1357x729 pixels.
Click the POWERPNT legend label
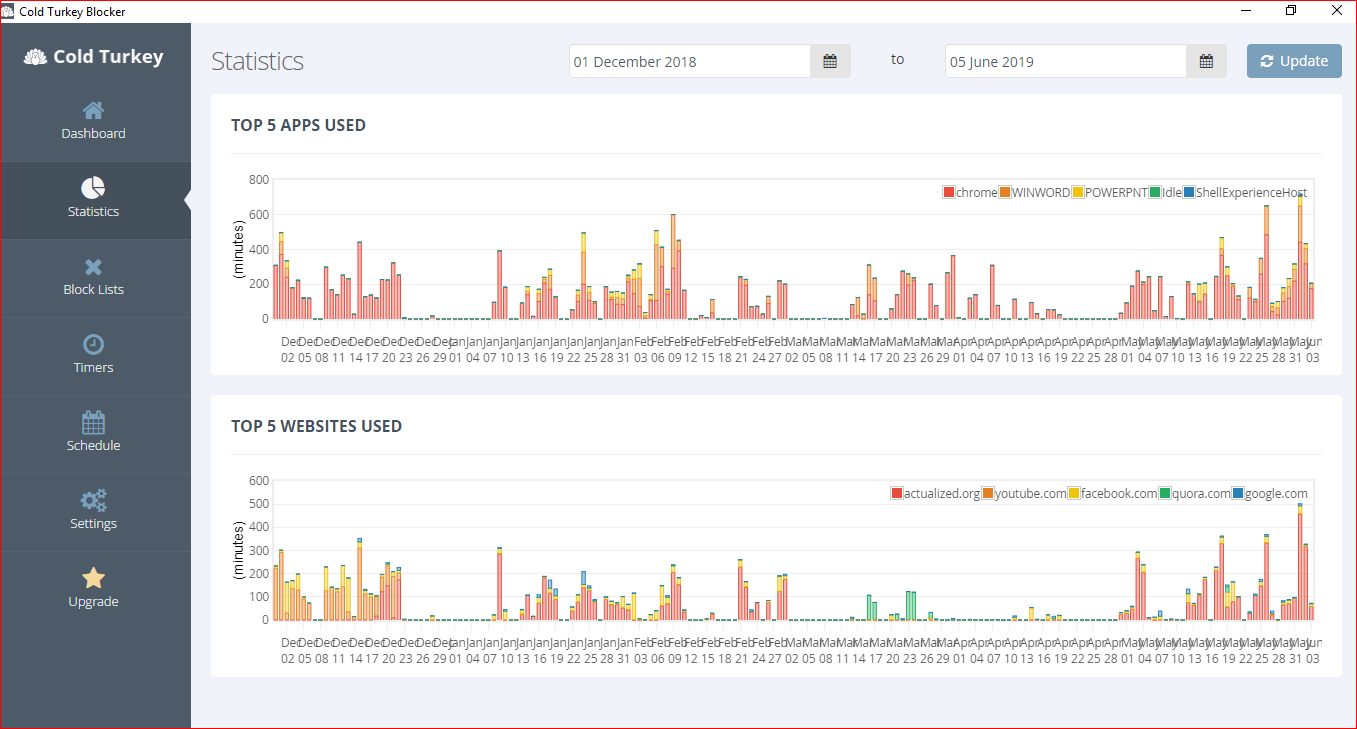1116,192
